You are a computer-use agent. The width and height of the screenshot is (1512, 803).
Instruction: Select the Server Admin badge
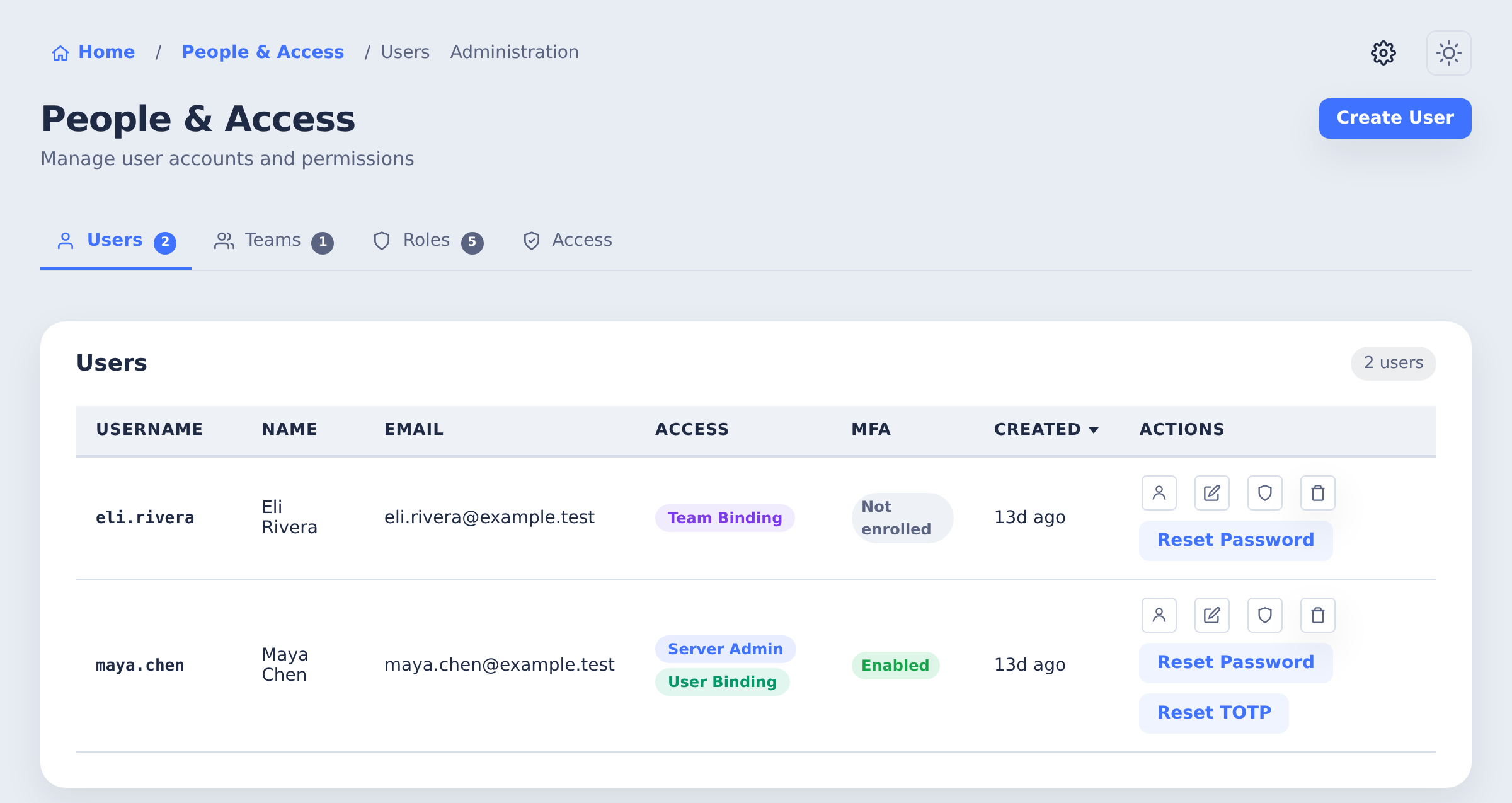(x=725, y=649)
